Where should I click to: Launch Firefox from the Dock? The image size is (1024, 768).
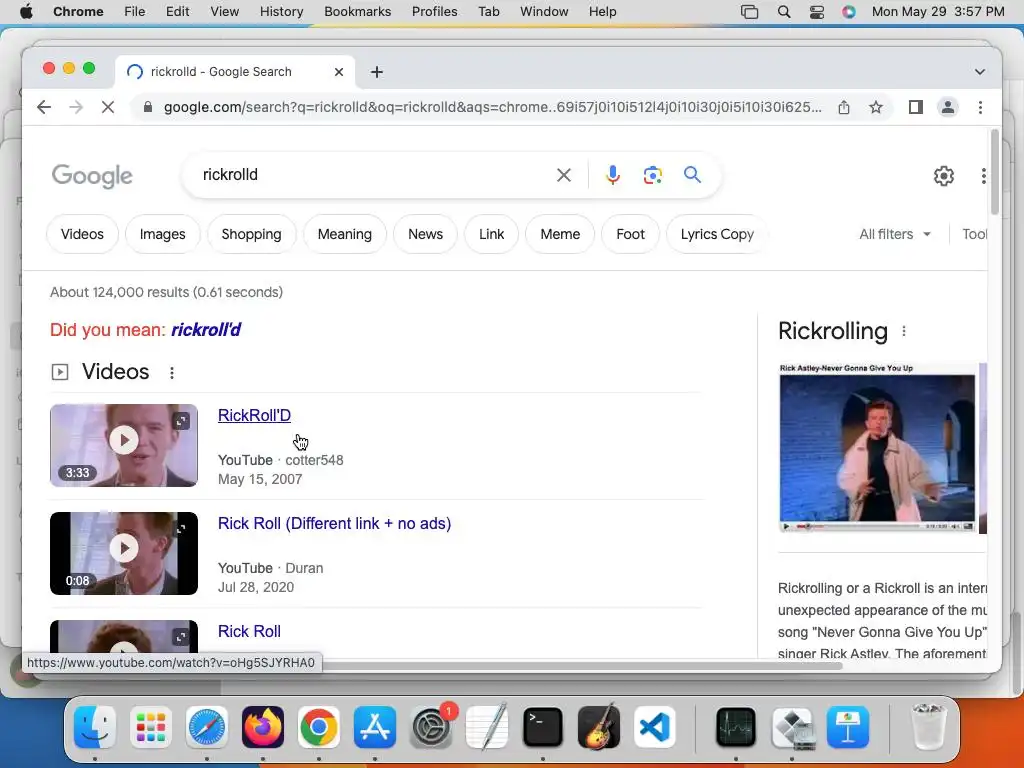click(263, 727)
